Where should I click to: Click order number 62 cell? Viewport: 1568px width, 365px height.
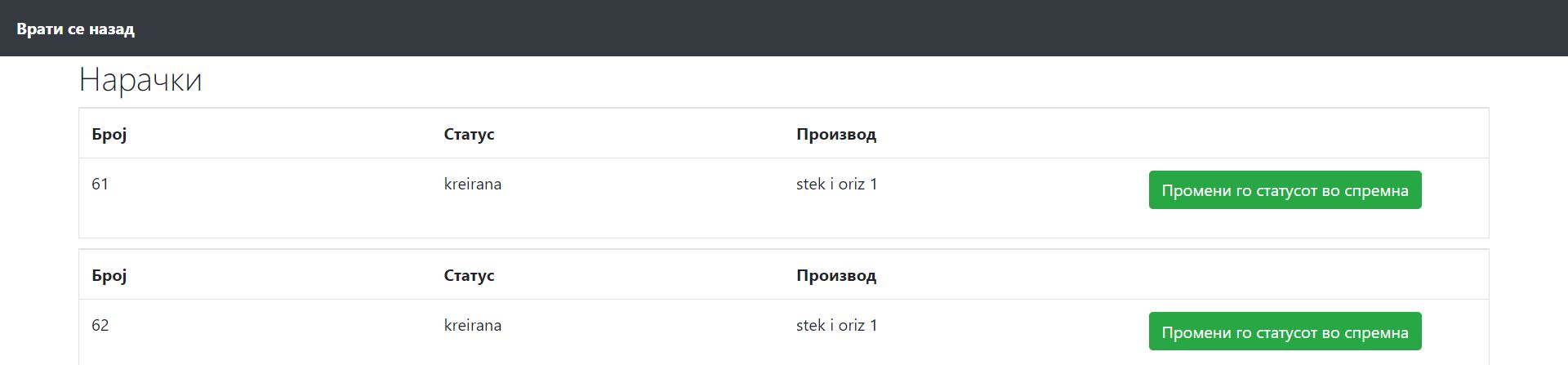(100, 326)
